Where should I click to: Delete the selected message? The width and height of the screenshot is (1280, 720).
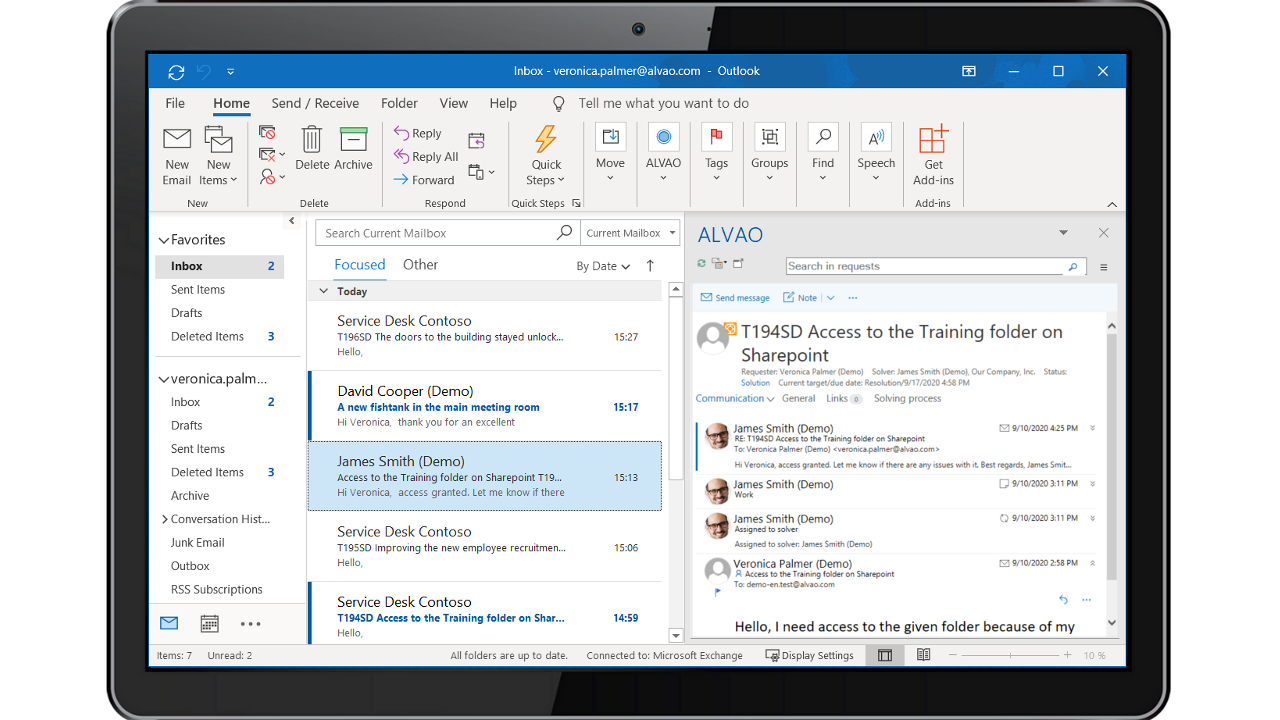[312, 149]
